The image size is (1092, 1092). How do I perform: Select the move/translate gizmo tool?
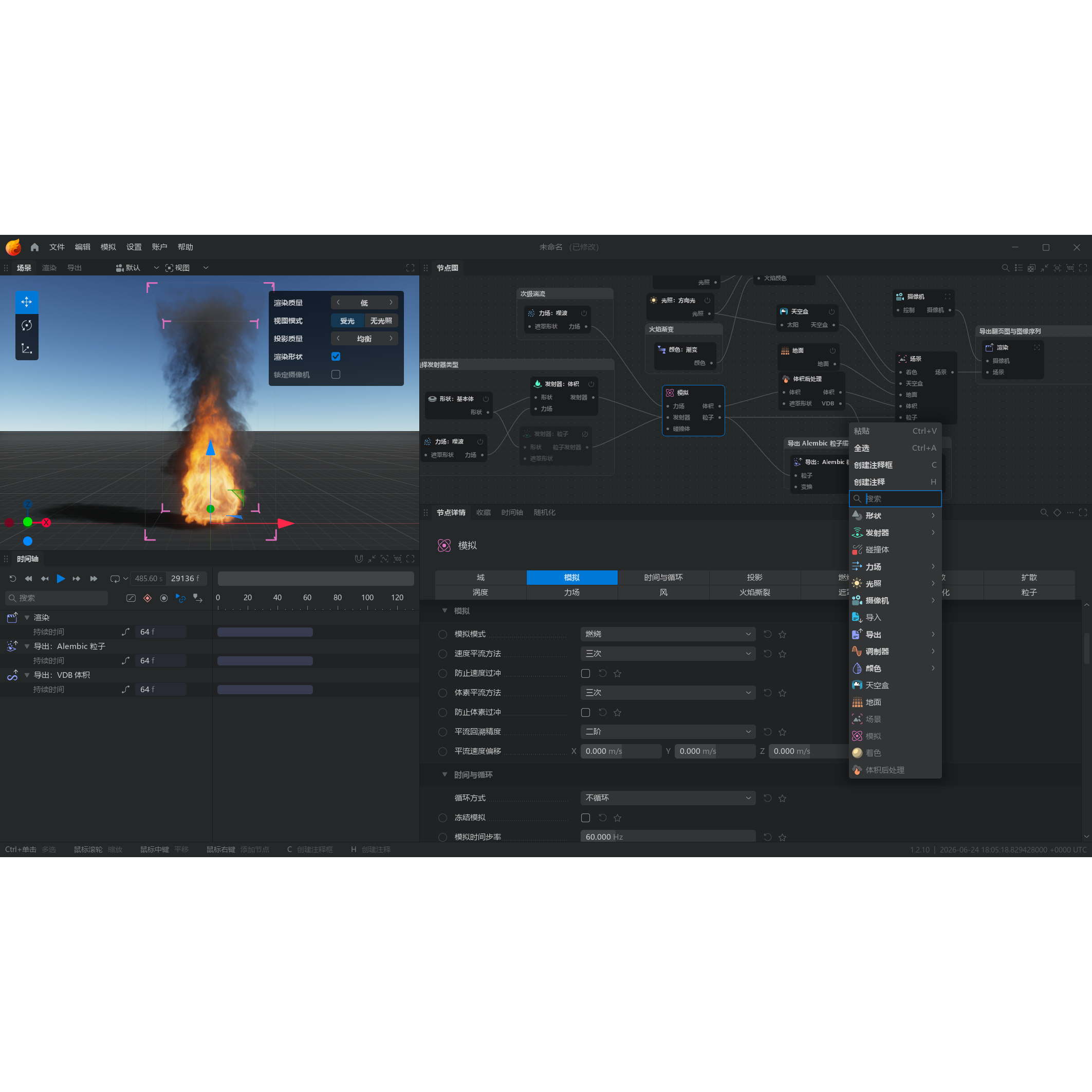click(27, 302)
